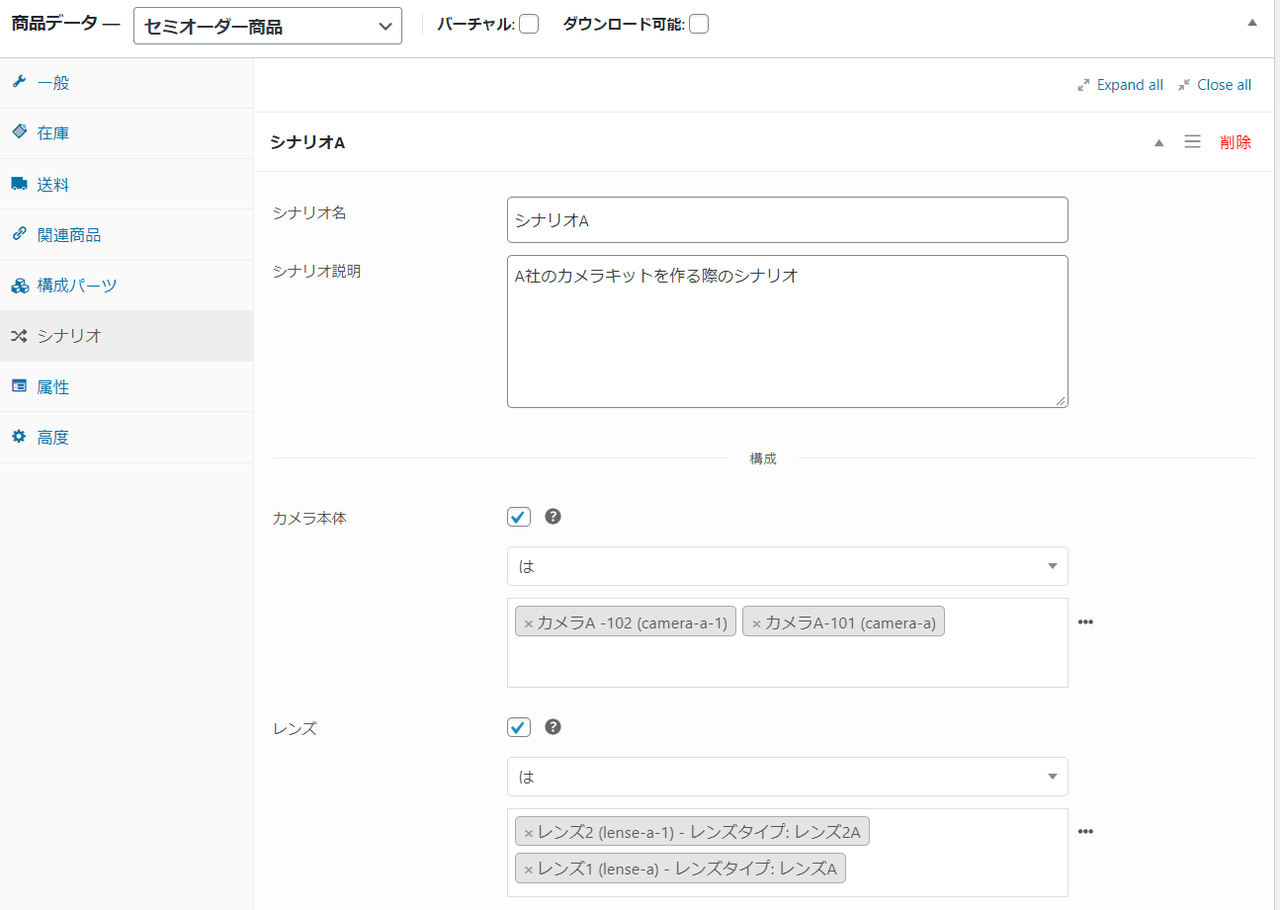This screenshot has width=1280, height=910.
Task: Click help question mark for カメラ本体
Action: pyautogui.click(x=553, y=517)
